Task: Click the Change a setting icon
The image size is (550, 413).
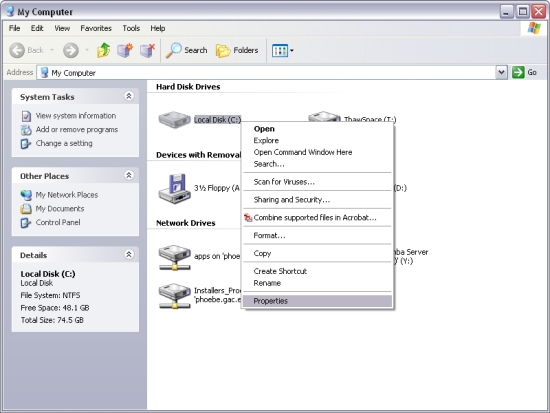Action: (x=26, y=144)
